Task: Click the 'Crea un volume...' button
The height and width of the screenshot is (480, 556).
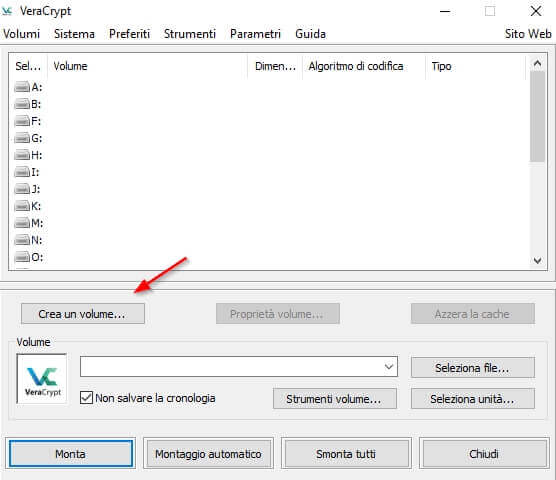Action: (83, 314)
